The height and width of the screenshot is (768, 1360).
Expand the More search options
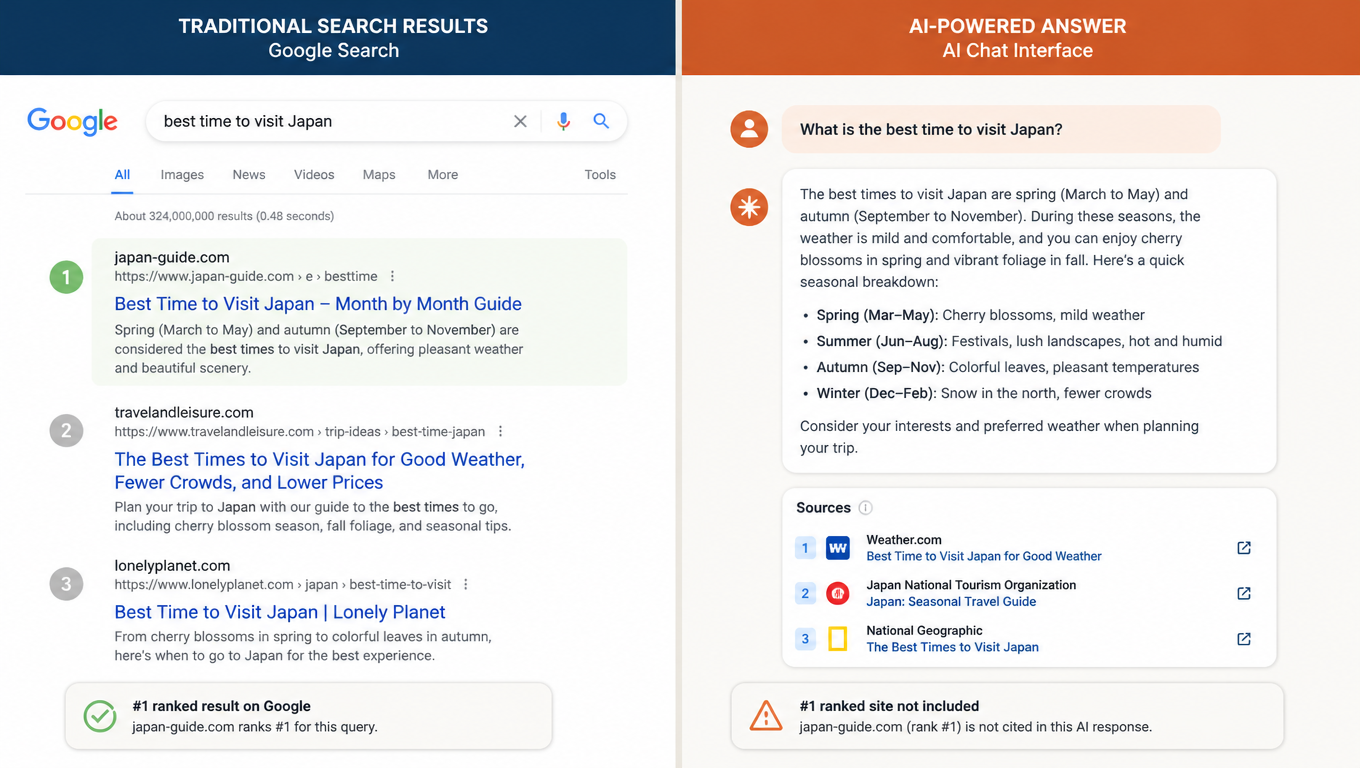coord(443,175)
